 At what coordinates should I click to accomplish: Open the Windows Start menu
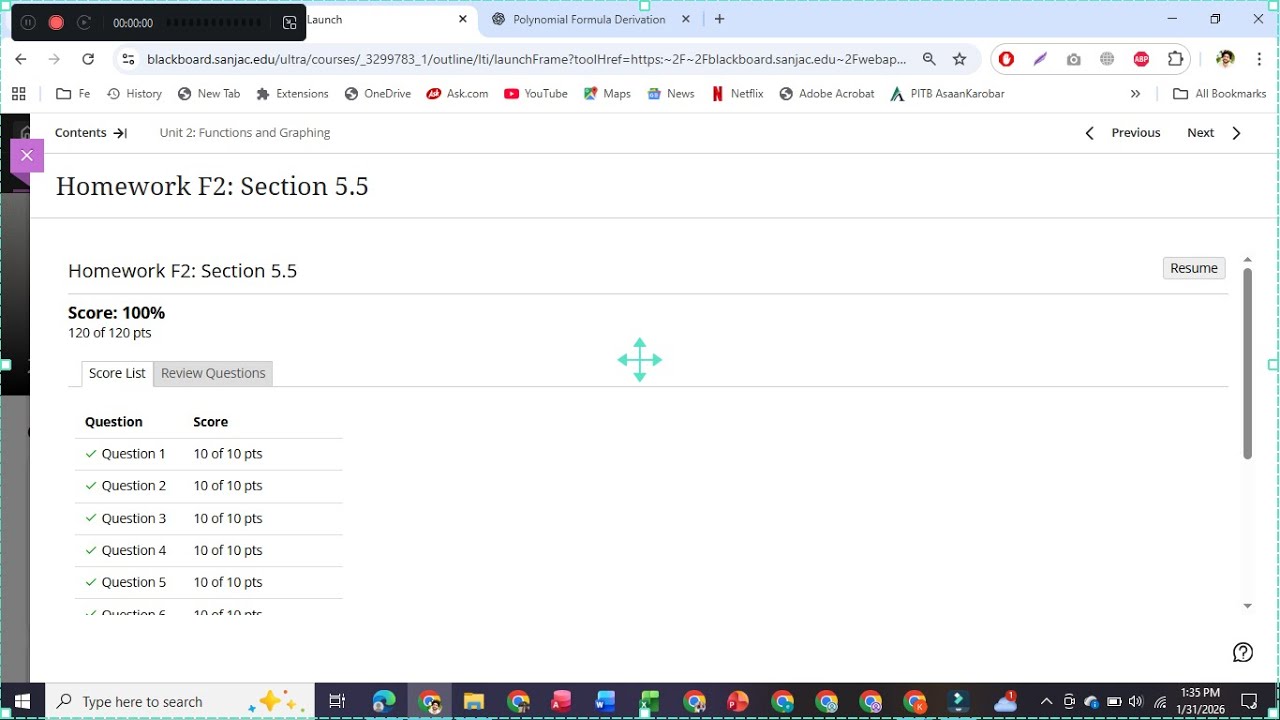pos(22,701)
